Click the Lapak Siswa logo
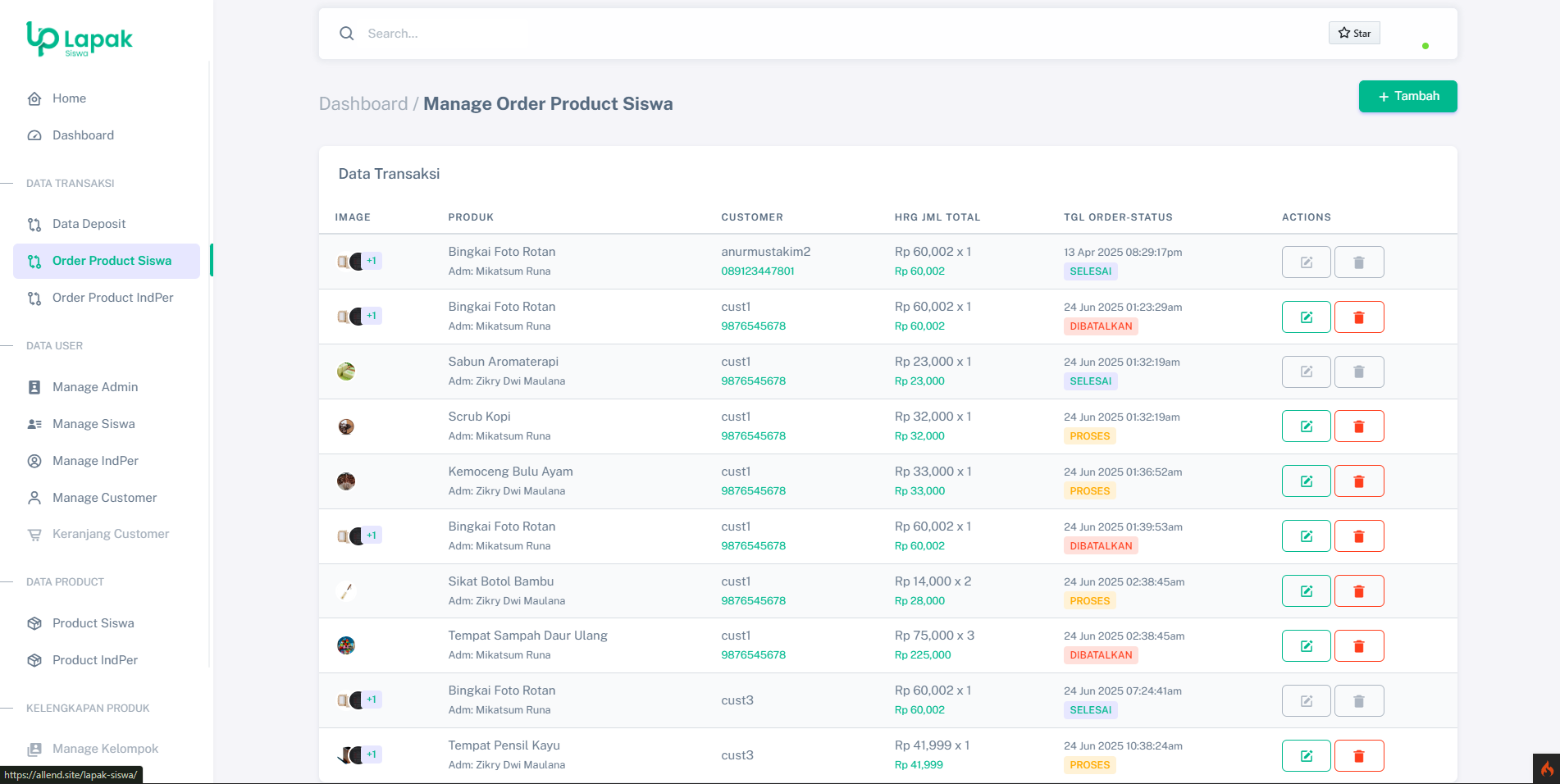 click(80, 39)
